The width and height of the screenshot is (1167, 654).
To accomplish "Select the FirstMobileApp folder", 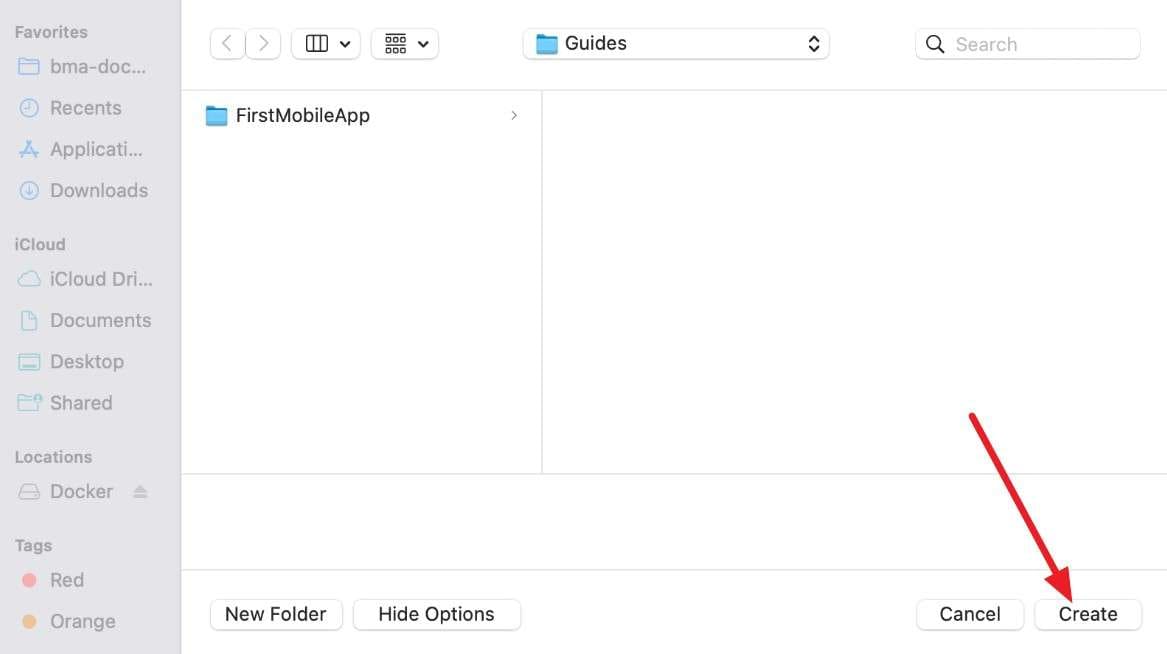I will (362, 115).
